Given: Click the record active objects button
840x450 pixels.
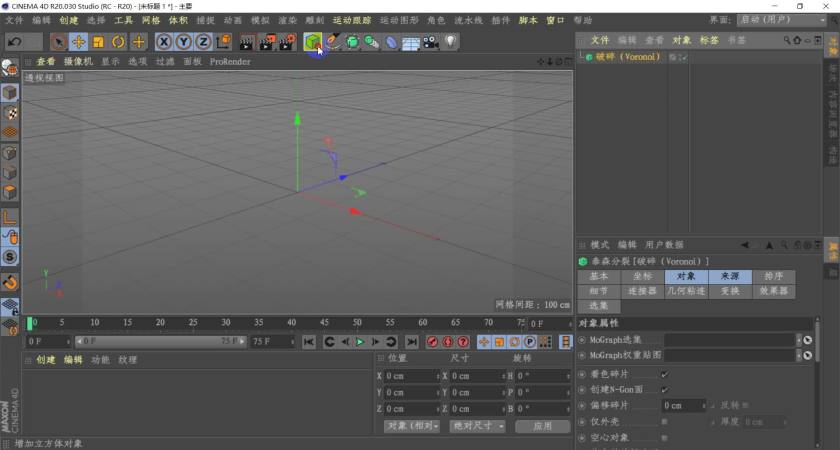Looking at the screenshot, I should pyautogui.click(x=433, y=342).
